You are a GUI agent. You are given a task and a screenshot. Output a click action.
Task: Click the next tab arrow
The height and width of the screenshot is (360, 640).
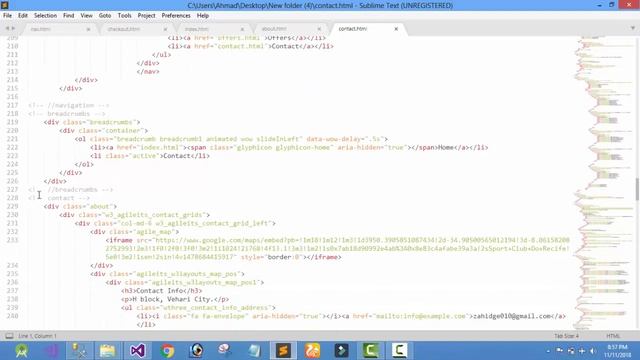click(x=13, y=28)
